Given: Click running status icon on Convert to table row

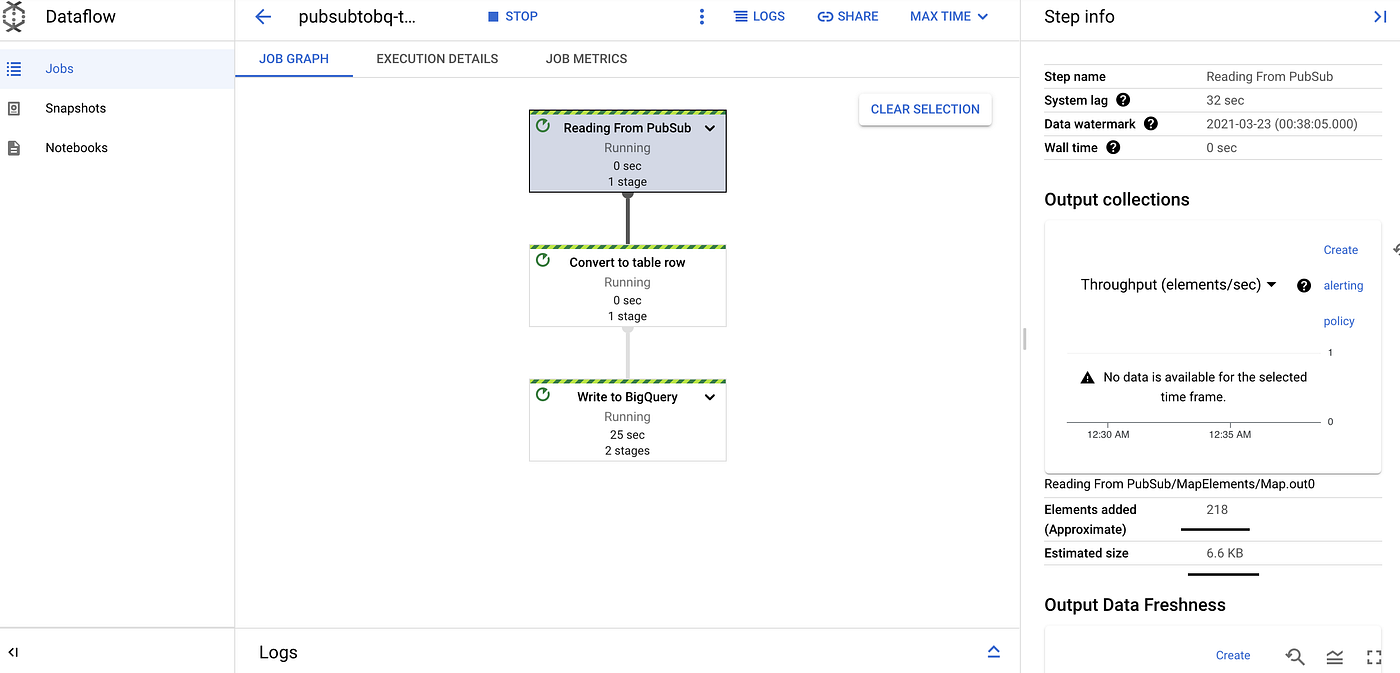Looking at the screenshot, I should tap(543, 260).
